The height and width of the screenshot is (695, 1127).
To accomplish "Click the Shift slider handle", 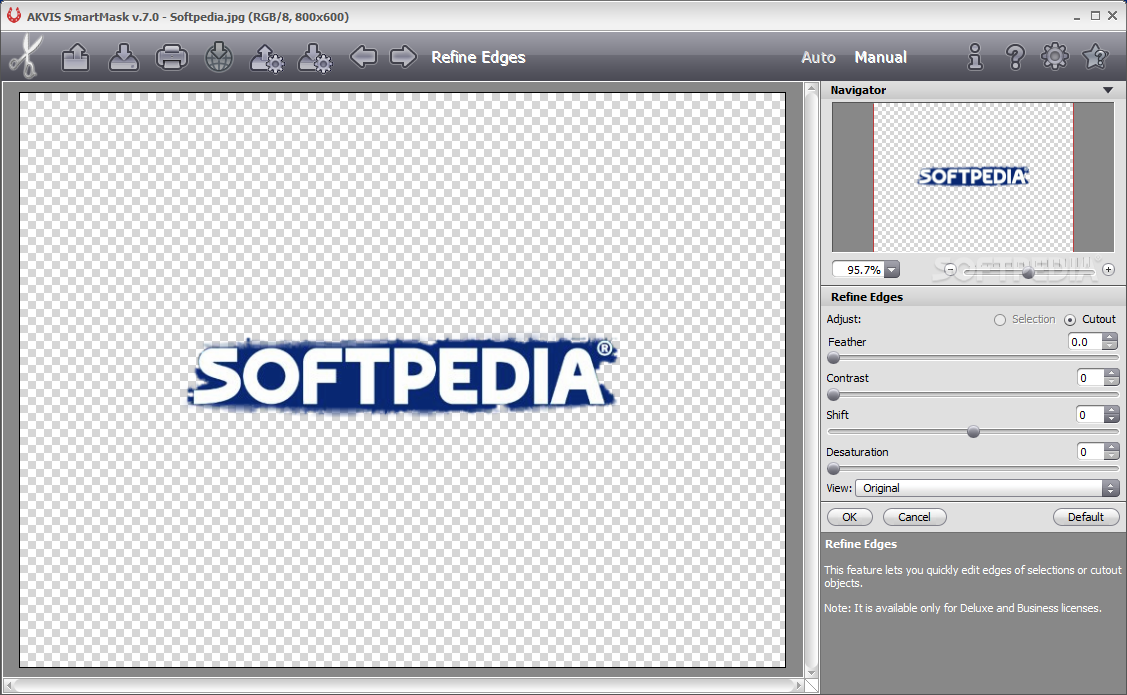I will [973, 432].
